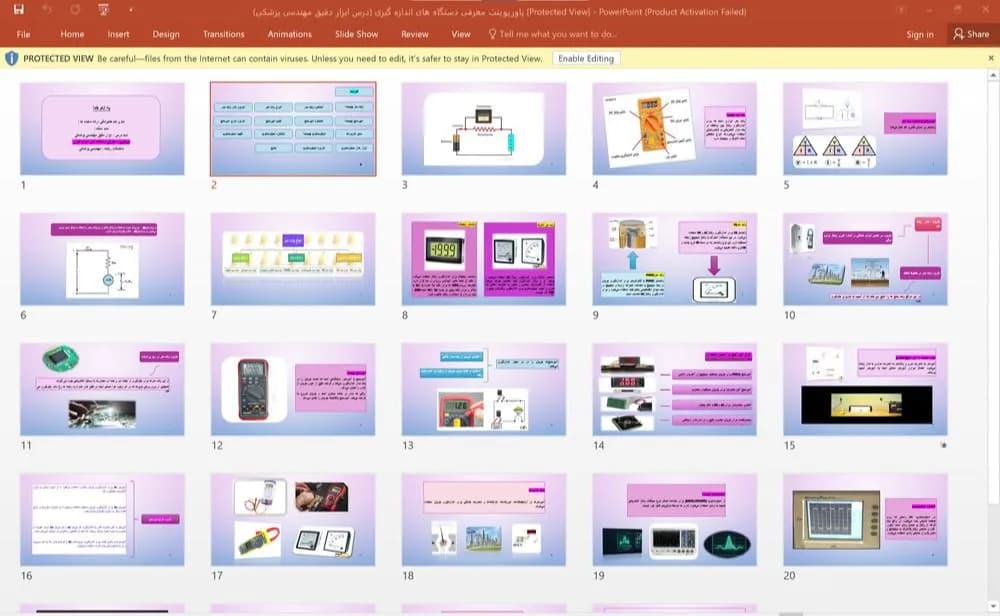Open the Customize Quick Access Toolbar dropdown
This screenshot has width=1000, height=616.
[131, 10]
